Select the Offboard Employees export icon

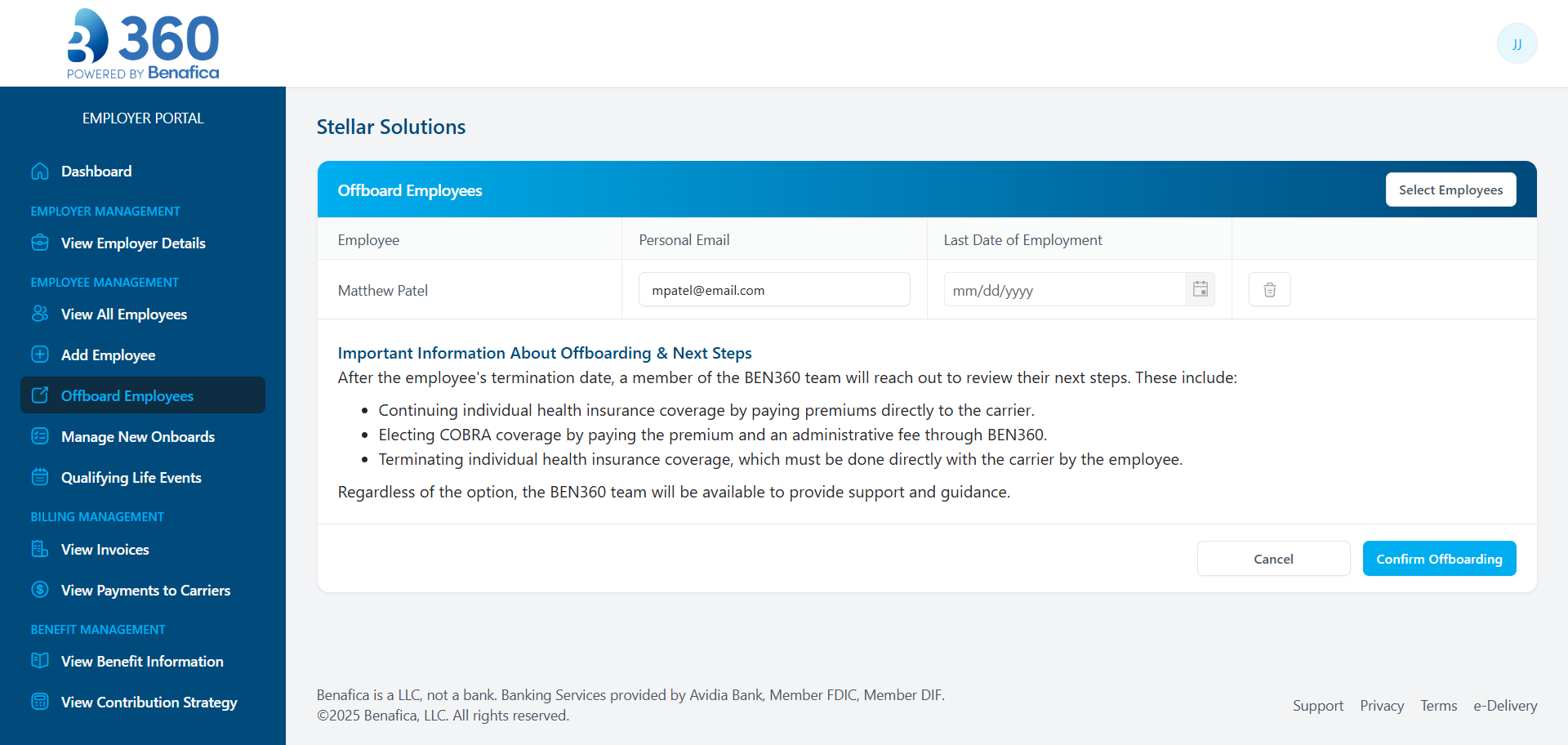click(40, 395)
